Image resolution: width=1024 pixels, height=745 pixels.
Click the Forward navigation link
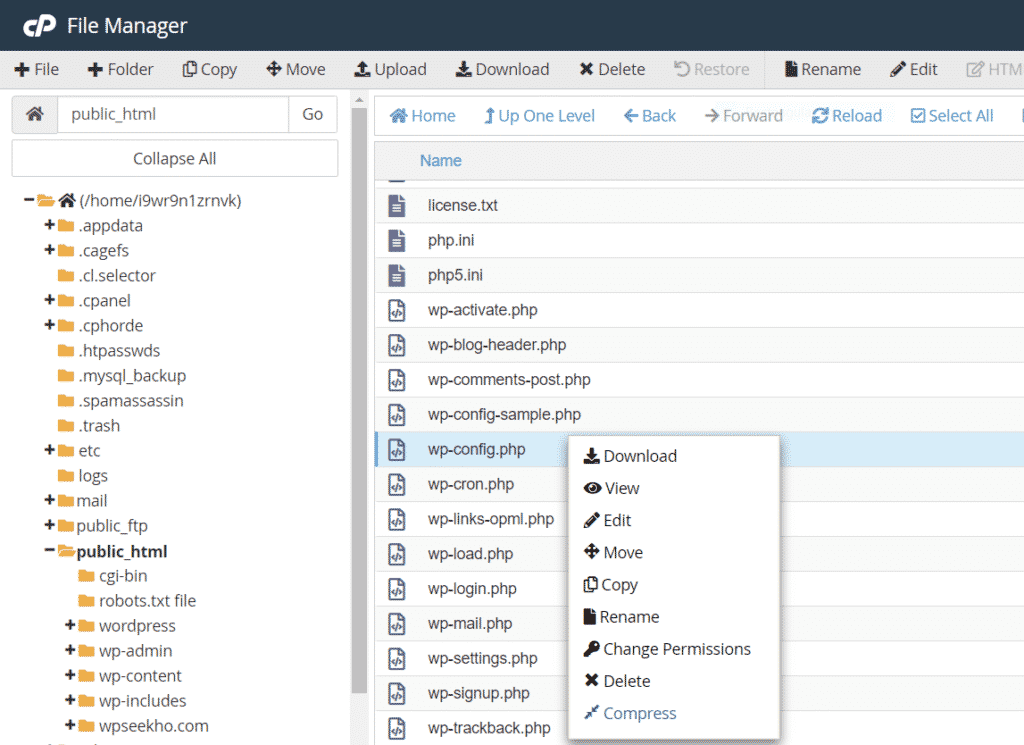(743, 116)
